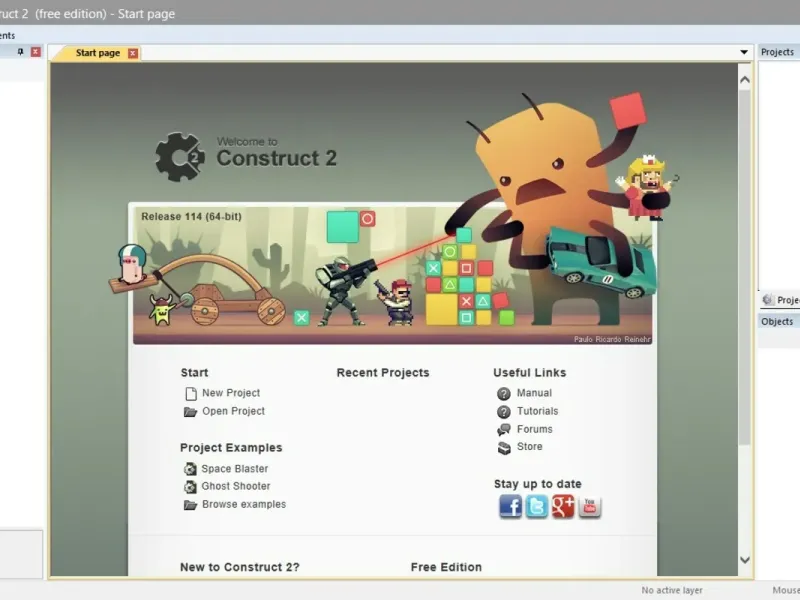Click the Space Blaster gear icon
Viewport: 800px width, 600px height.
[190, 469]
